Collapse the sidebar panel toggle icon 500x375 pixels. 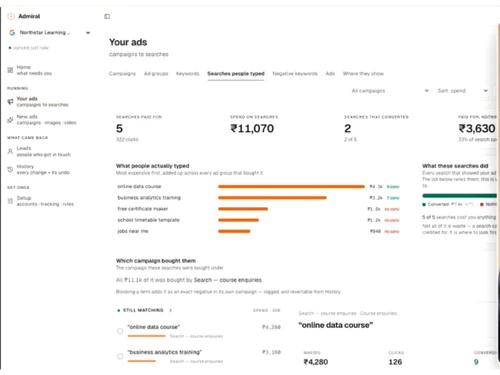pyautogui.click(x=107, y=16)
